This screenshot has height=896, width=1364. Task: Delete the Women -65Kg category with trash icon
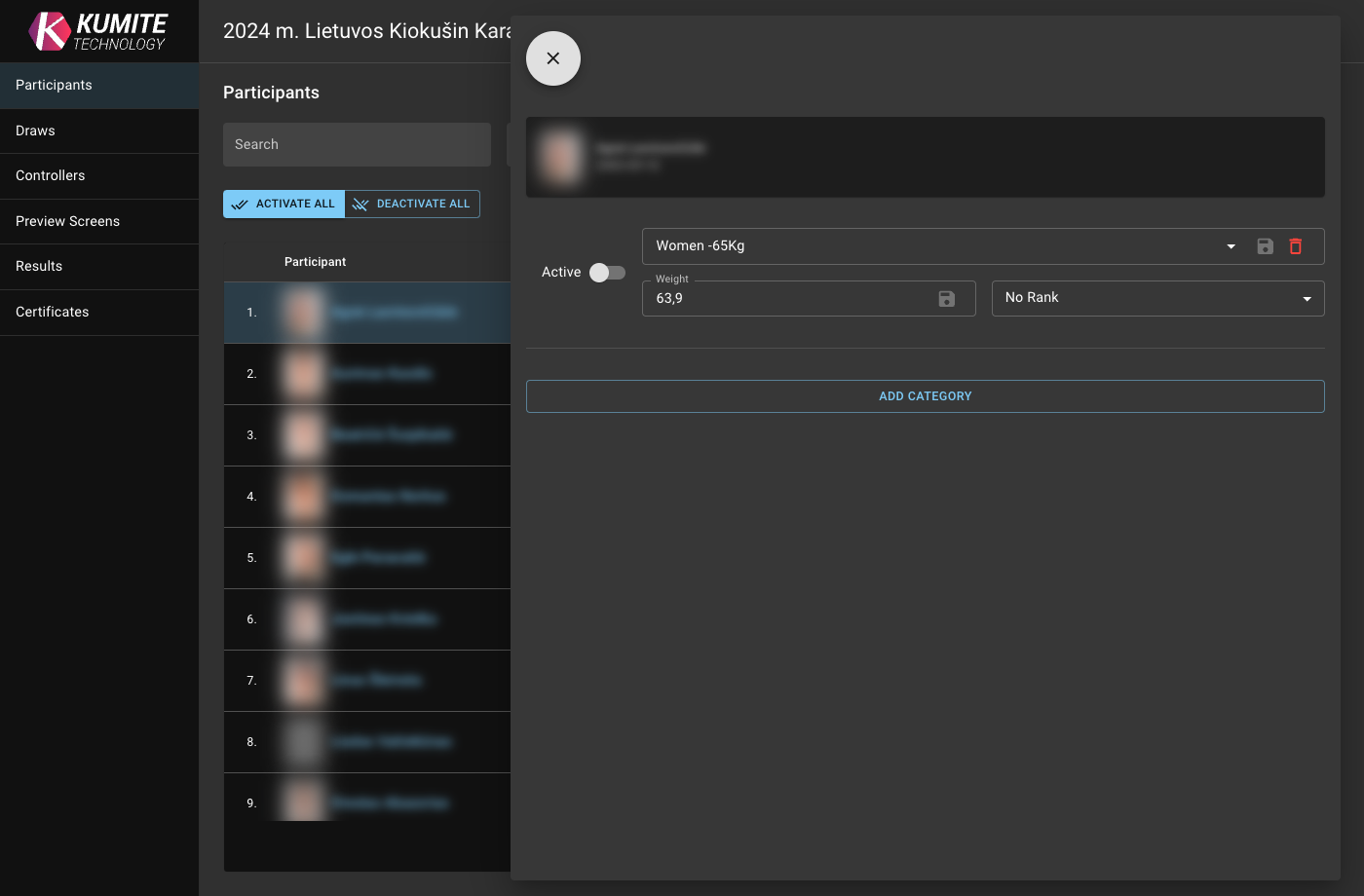coord(1296,246)
